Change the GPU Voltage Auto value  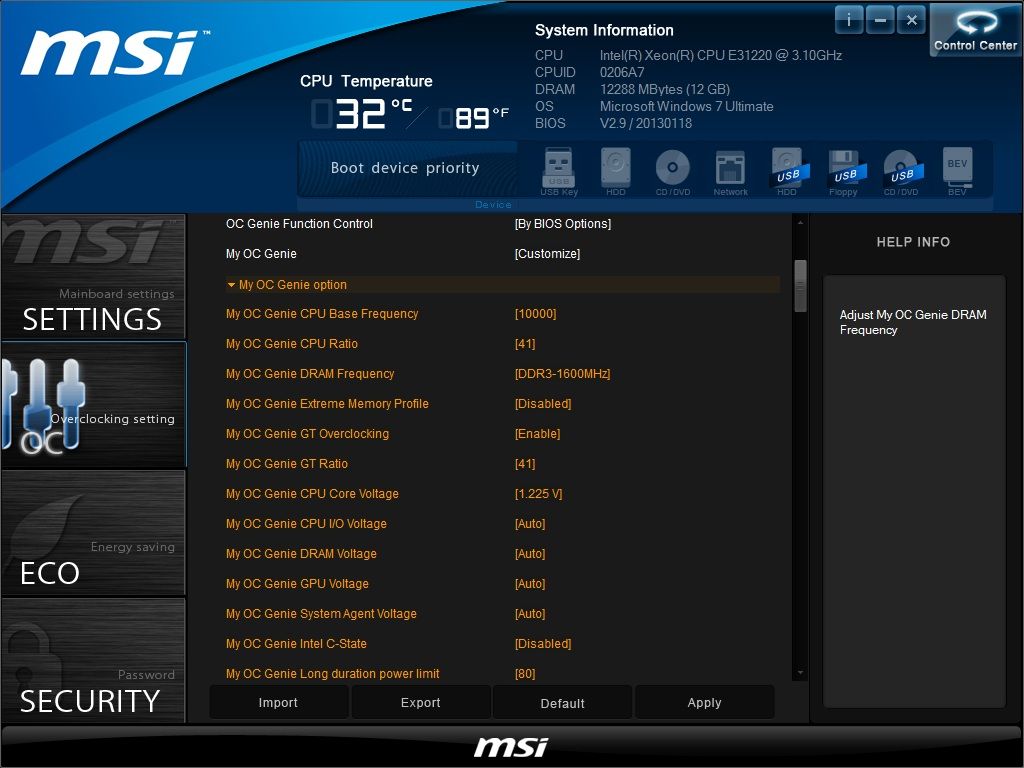point(530,584)
